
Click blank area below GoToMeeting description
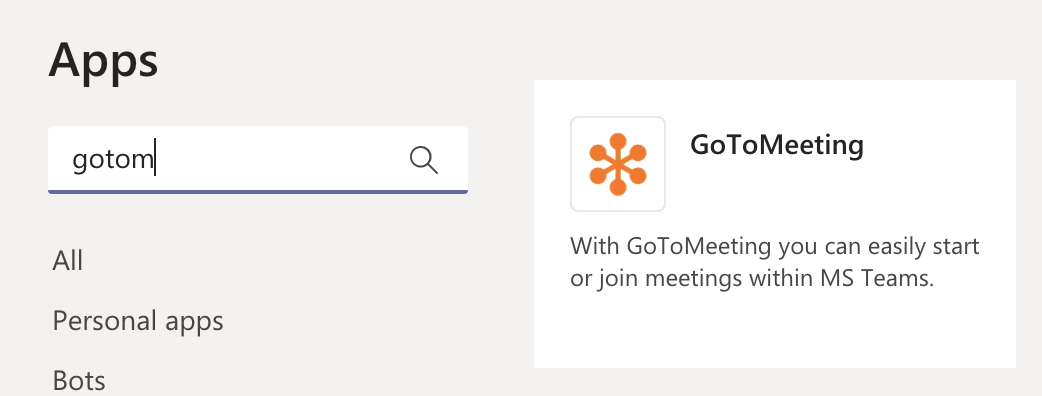(775, 330)
